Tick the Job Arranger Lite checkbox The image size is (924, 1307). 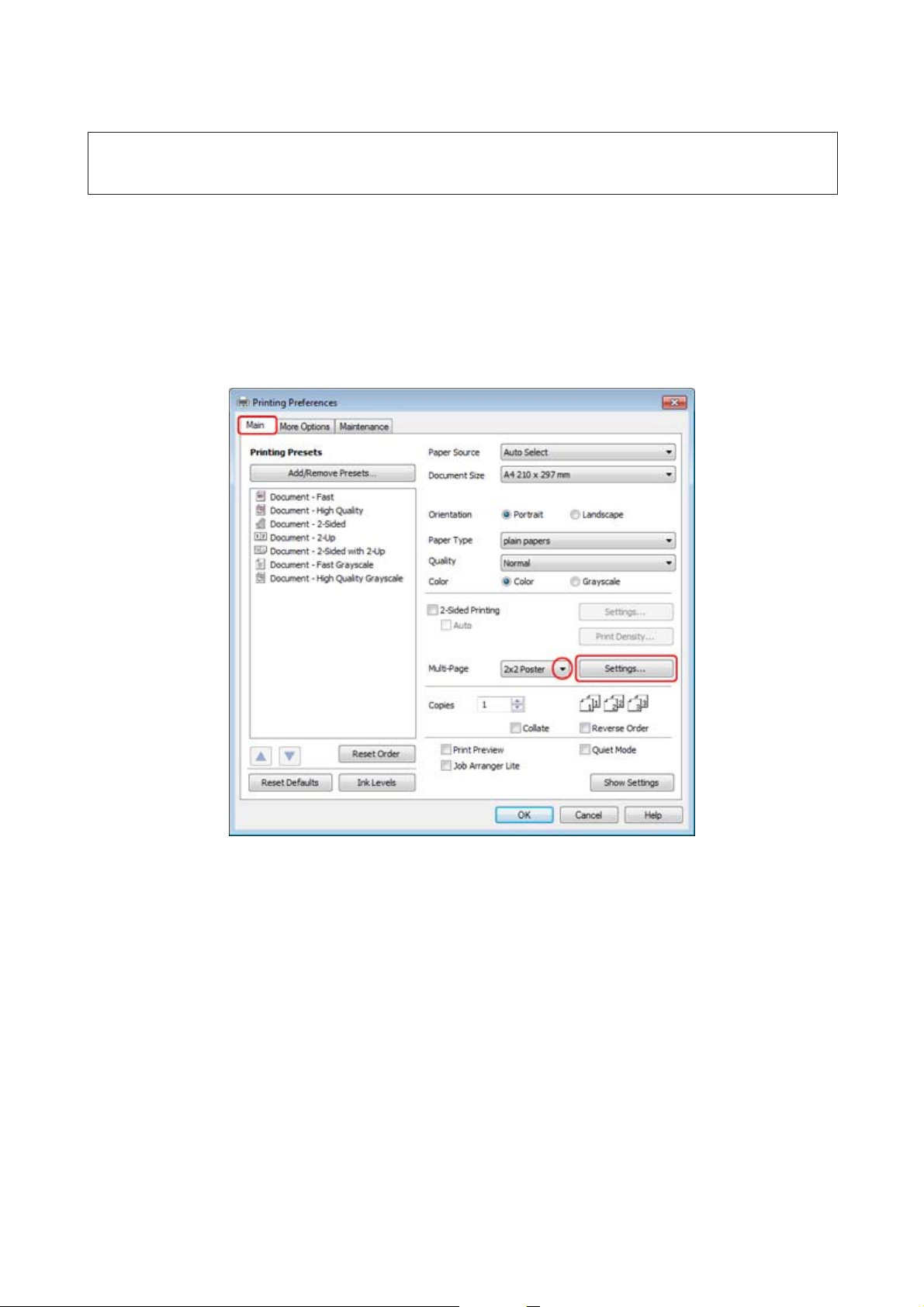(446, 766)
